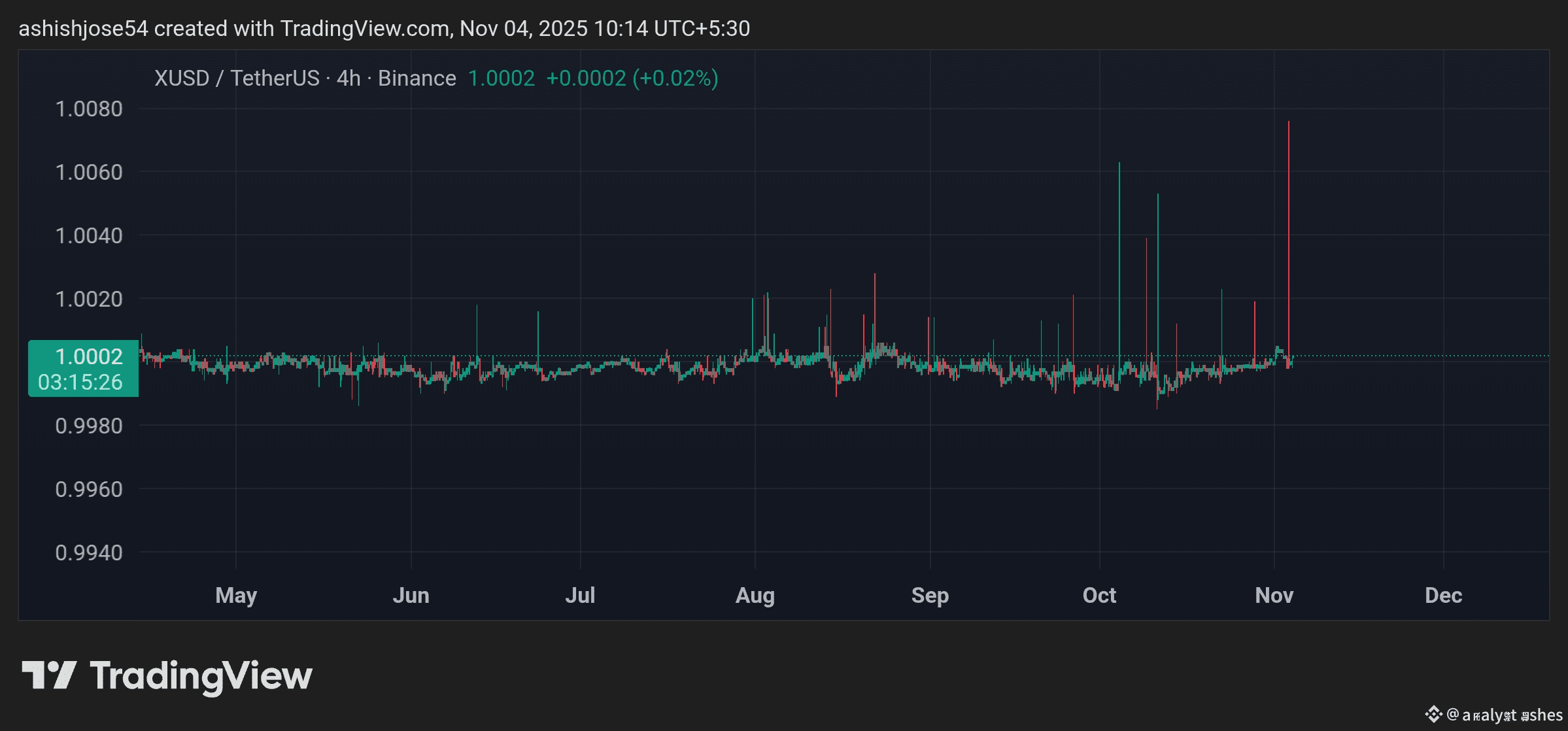
Task: Click the +0.0002 (+0.02%) change value
Action: click(632, 78)
